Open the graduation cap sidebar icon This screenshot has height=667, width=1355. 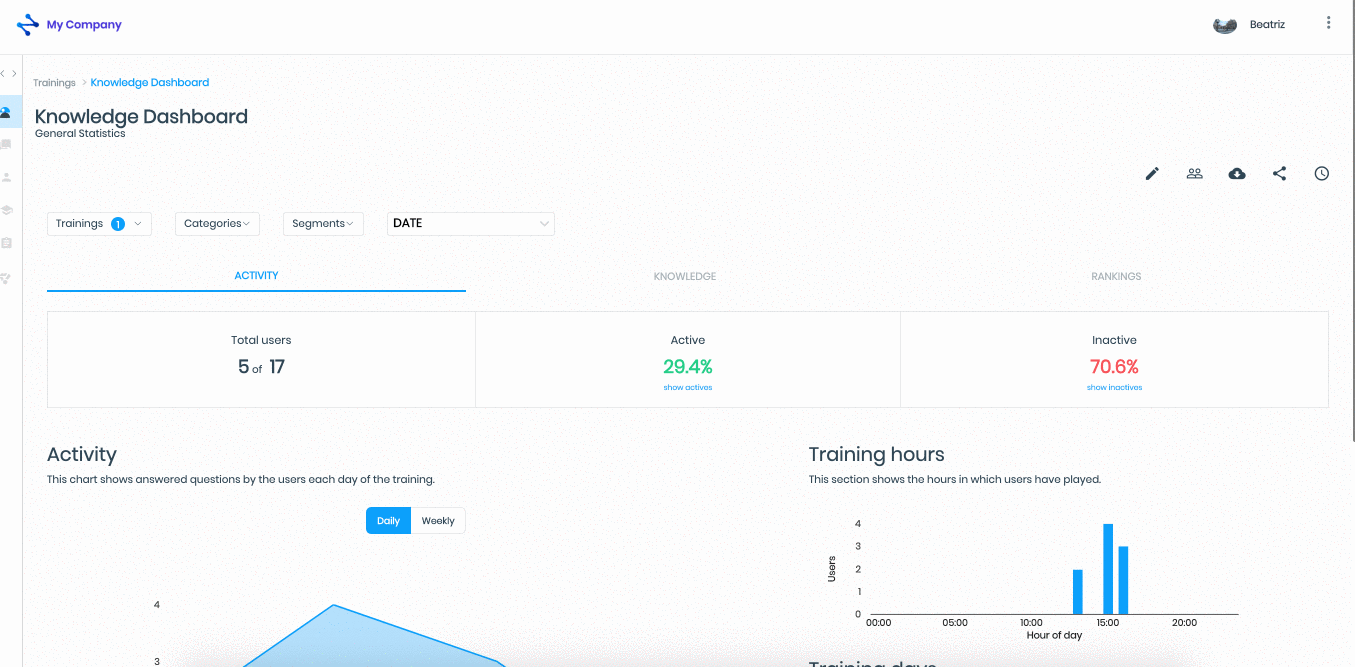click(x=7, y=210)
